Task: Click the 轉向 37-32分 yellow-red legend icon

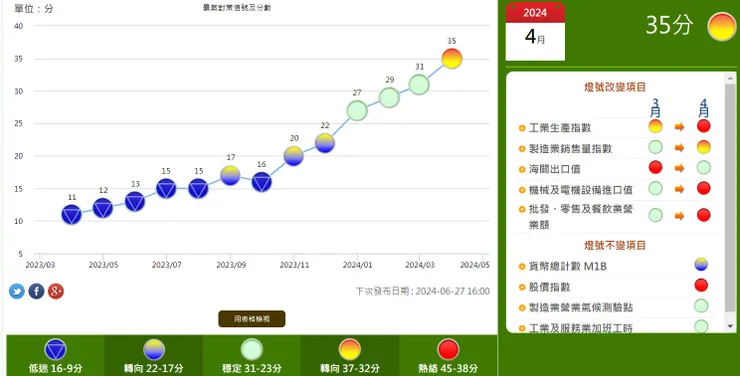Action: coord(350,350)
